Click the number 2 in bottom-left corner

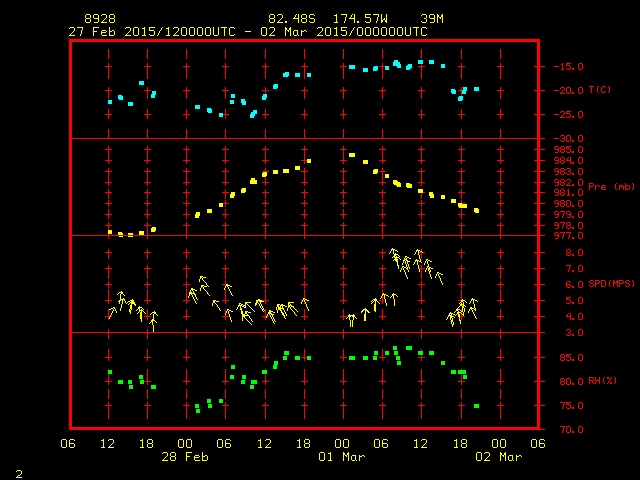coord(19,471)
